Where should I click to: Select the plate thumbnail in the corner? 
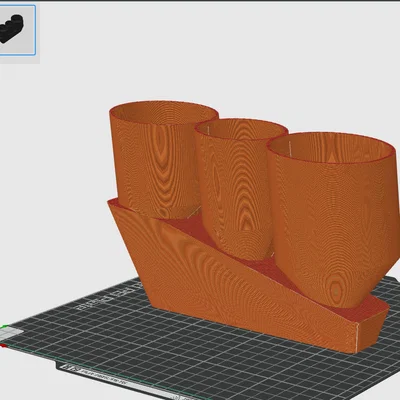17,30
